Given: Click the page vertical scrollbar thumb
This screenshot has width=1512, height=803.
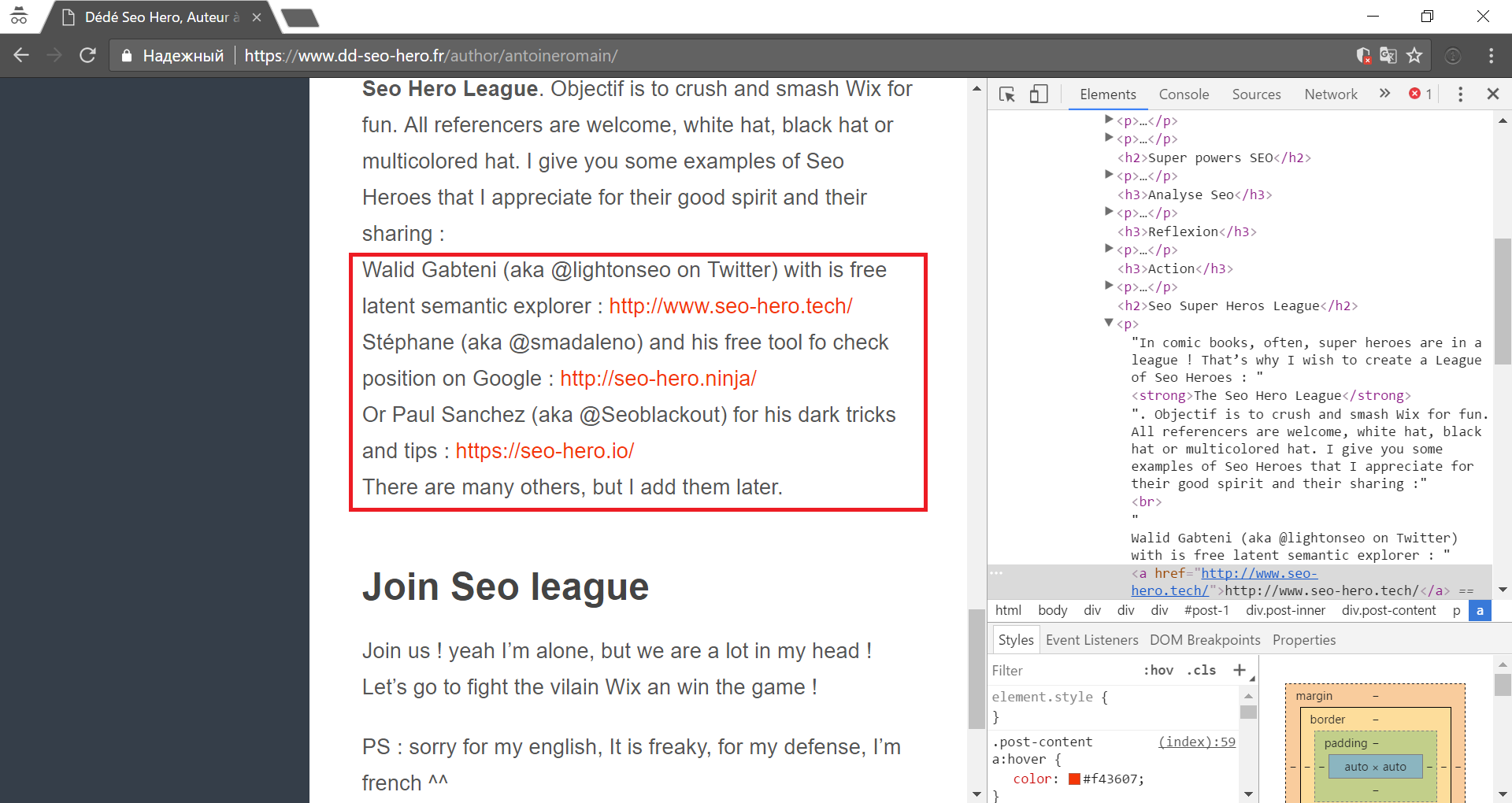Looking at the screenshot, I should pos(976,669).
